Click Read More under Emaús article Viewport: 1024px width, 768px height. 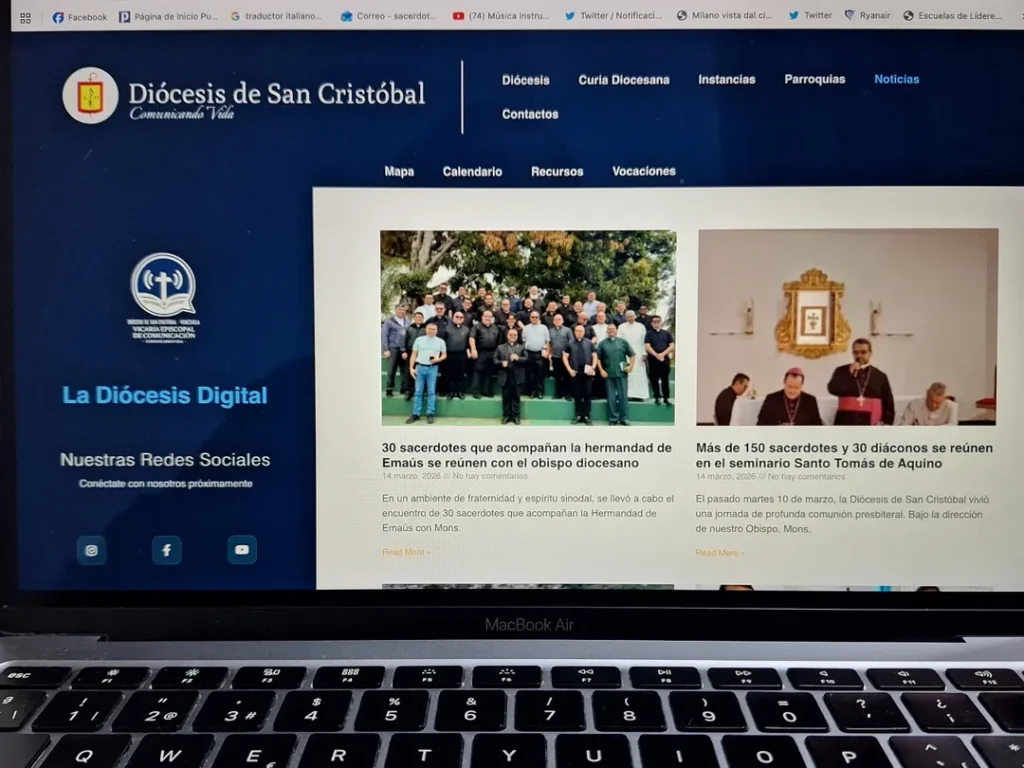pyautogui.click(x=406, y=552)
